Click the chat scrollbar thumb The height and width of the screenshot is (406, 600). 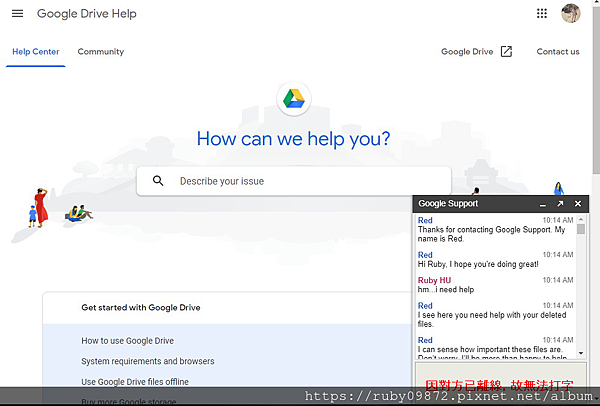(x=581, y=229)
